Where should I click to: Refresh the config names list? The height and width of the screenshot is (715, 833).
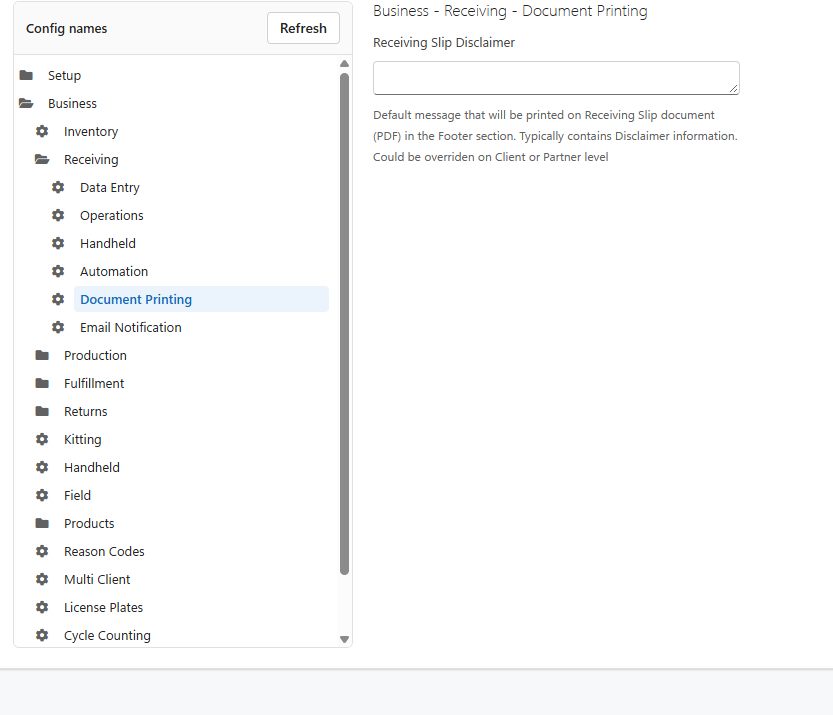click(x=303, y=28)
